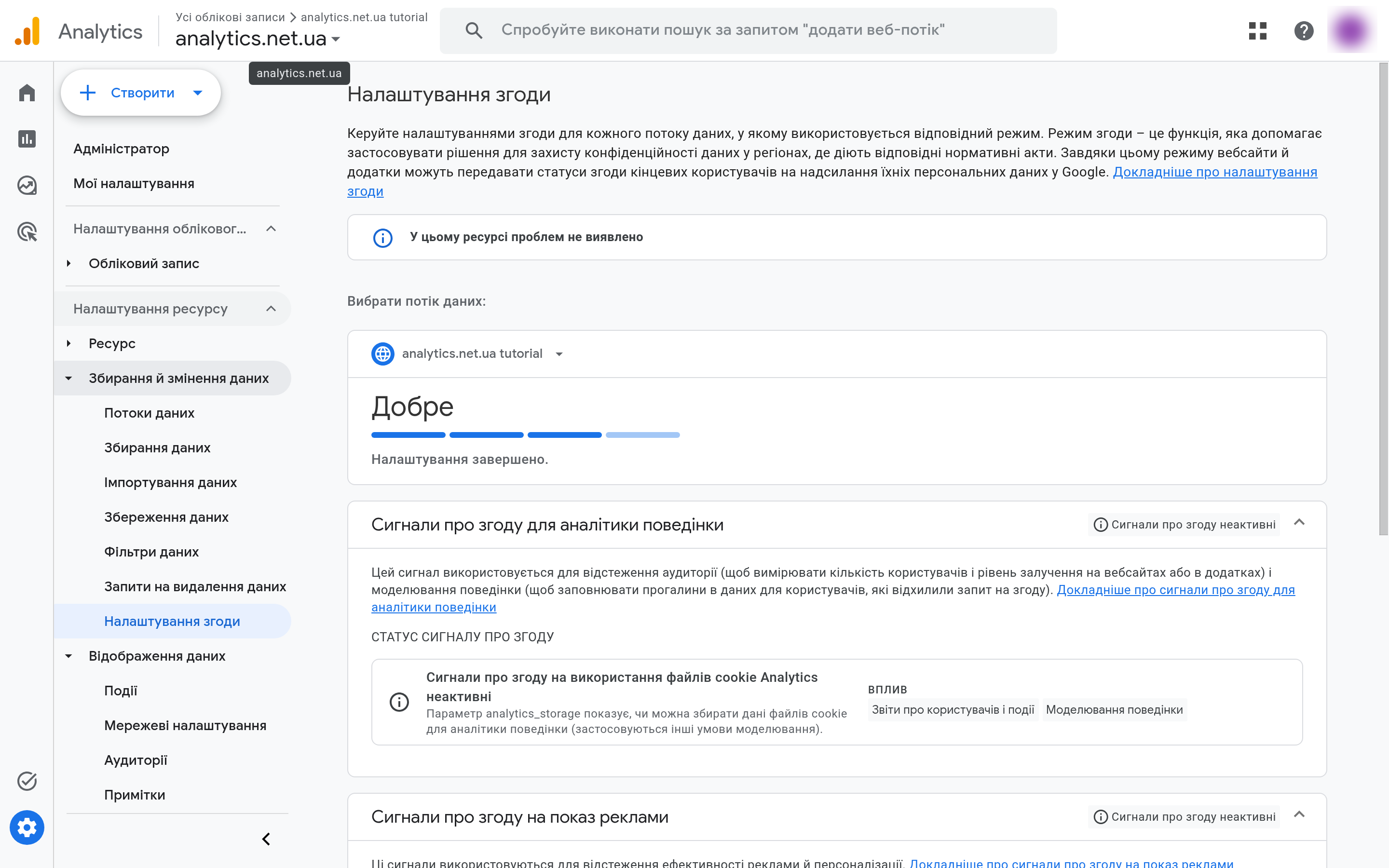Open the Reports bar chart icon

27,138
